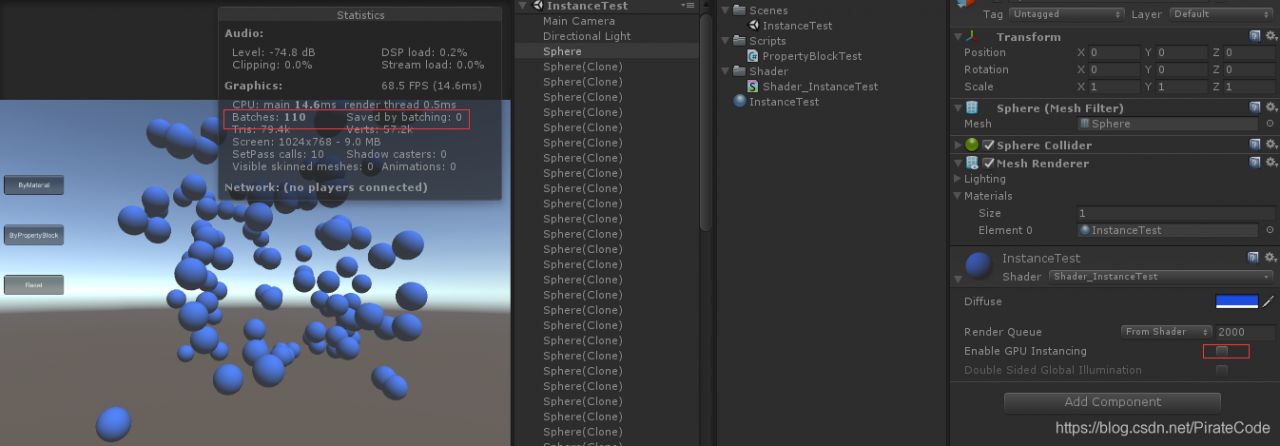1280x446 pixels.
Task: Click the Diffuse blue color swatch
Action: click(x=1237, y=301)
